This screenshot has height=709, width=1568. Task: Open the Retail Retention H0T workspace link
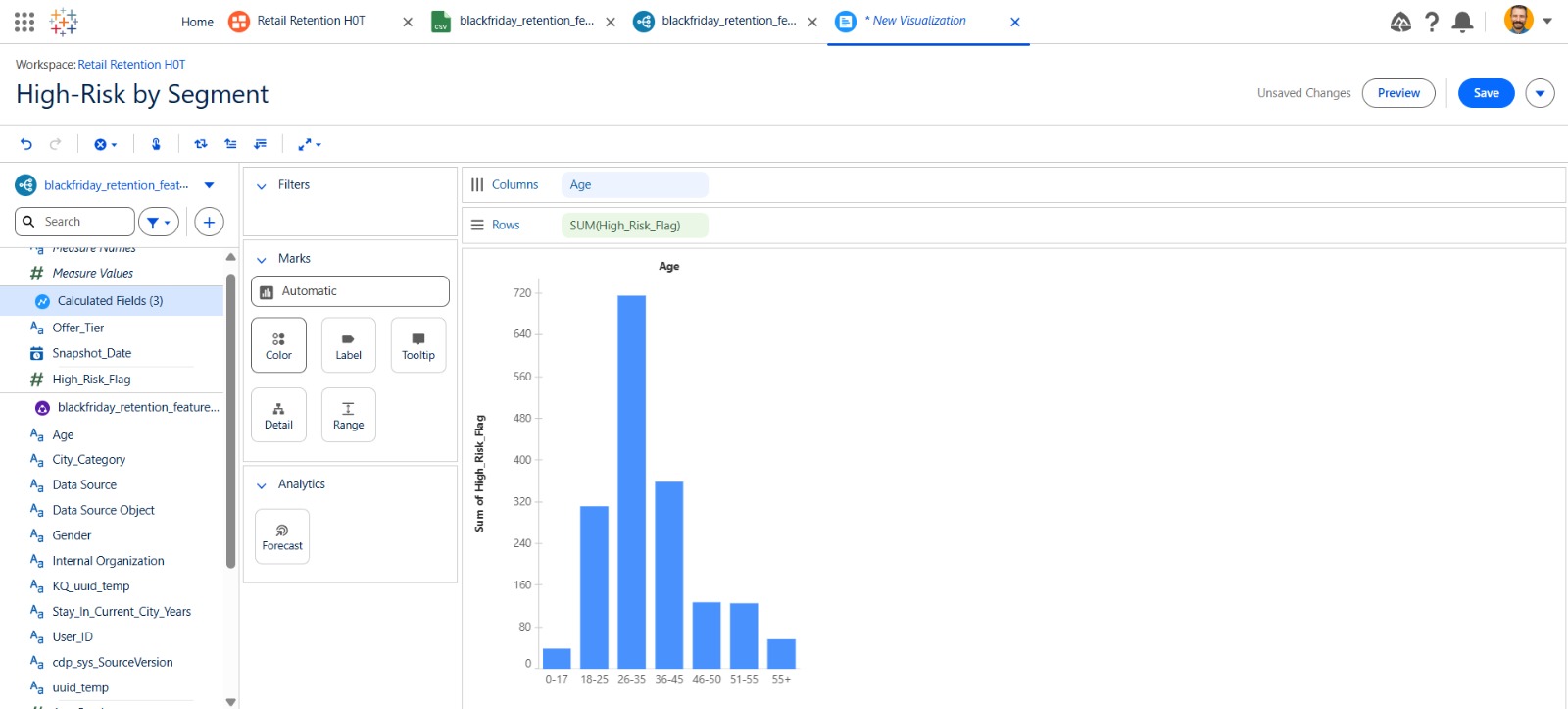(131, 65)
